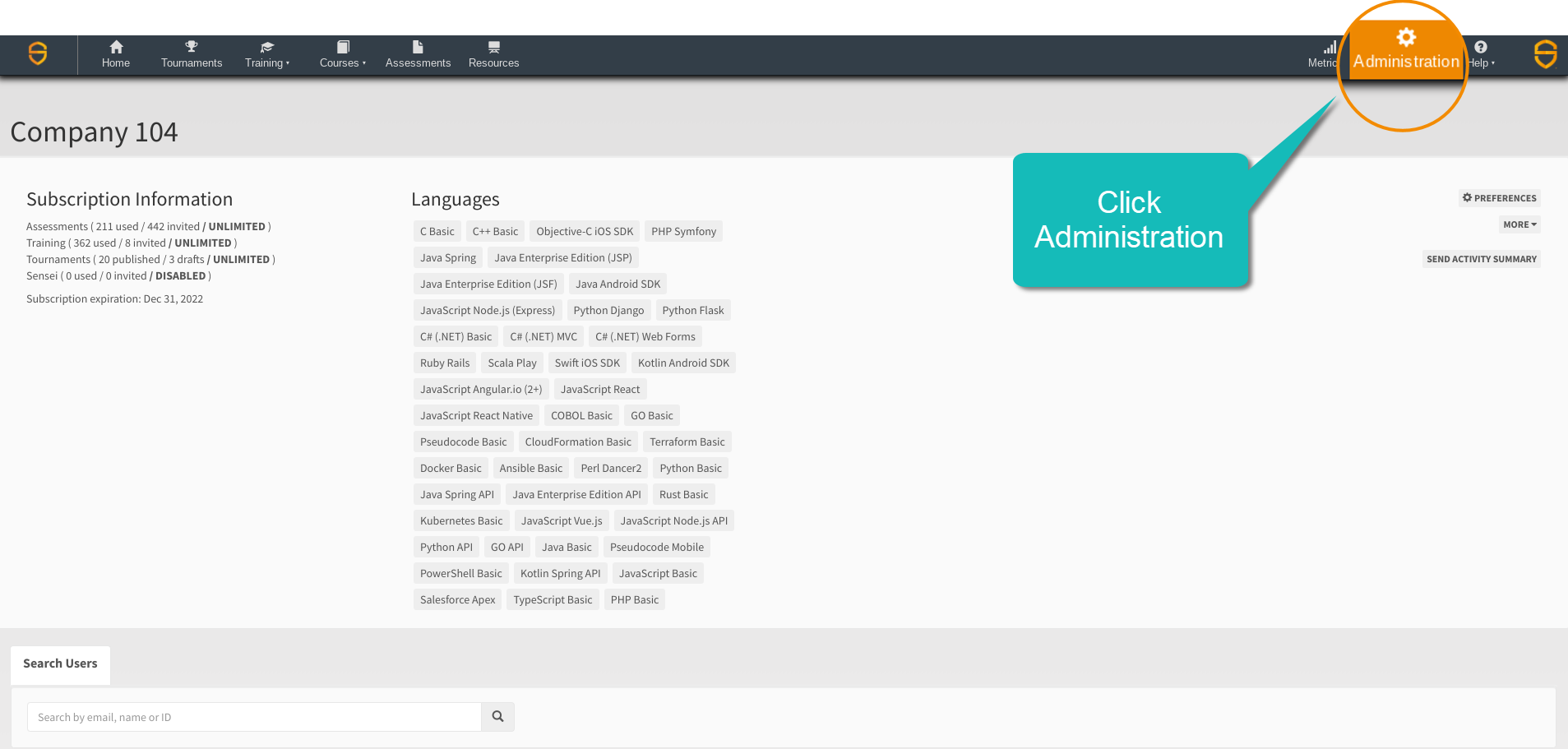
Task: Click the TypeScript Basic language tag
Action: click(x=553, y=599)
